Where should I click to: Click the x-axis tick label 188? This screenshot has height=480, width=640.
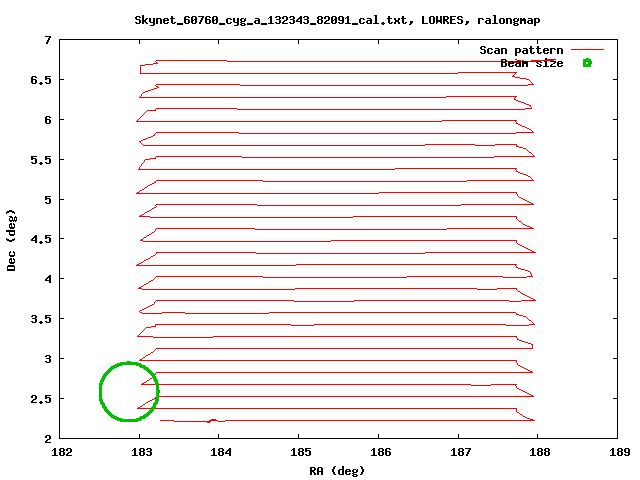click(540, 452)
